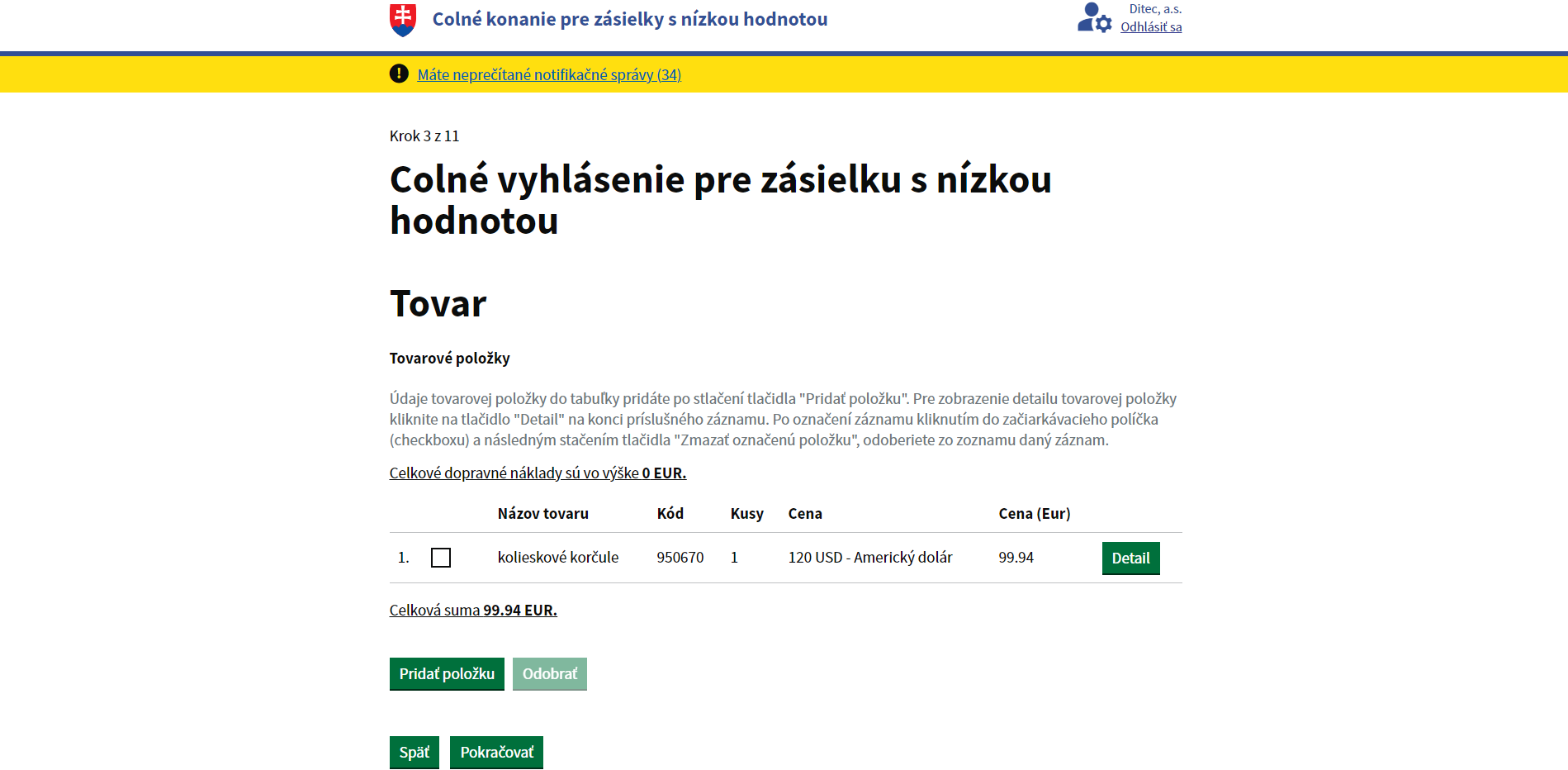Screen dimensions: 1568x770
Task: Open unread notification messages link (34)
Action: point(549,75)
